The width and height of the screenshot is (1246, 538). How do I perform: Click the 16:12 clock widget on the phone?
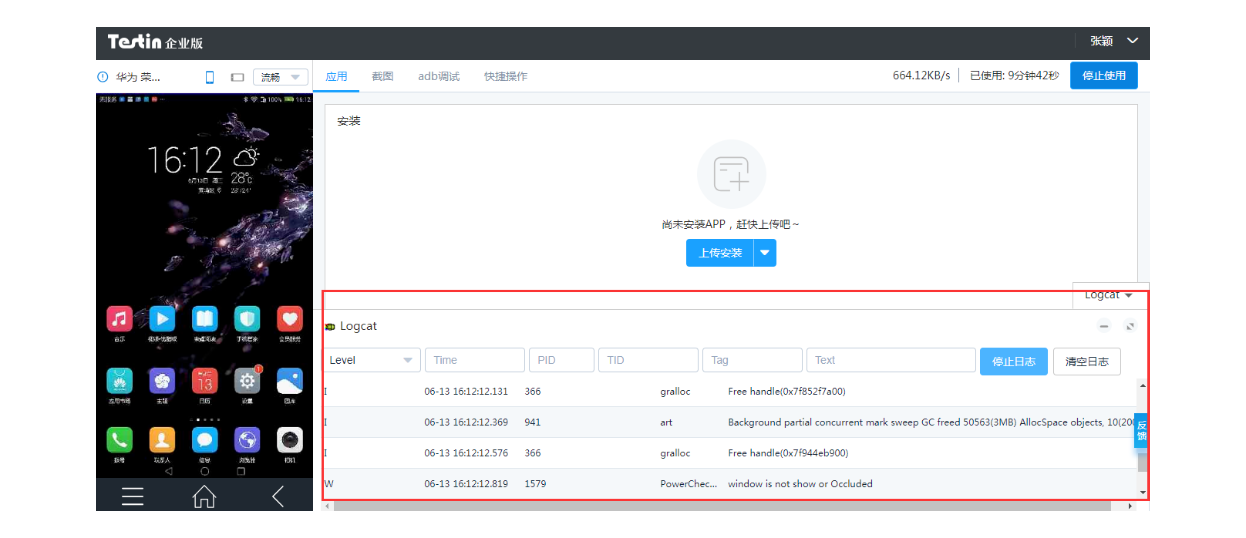(x=185, y=158)
